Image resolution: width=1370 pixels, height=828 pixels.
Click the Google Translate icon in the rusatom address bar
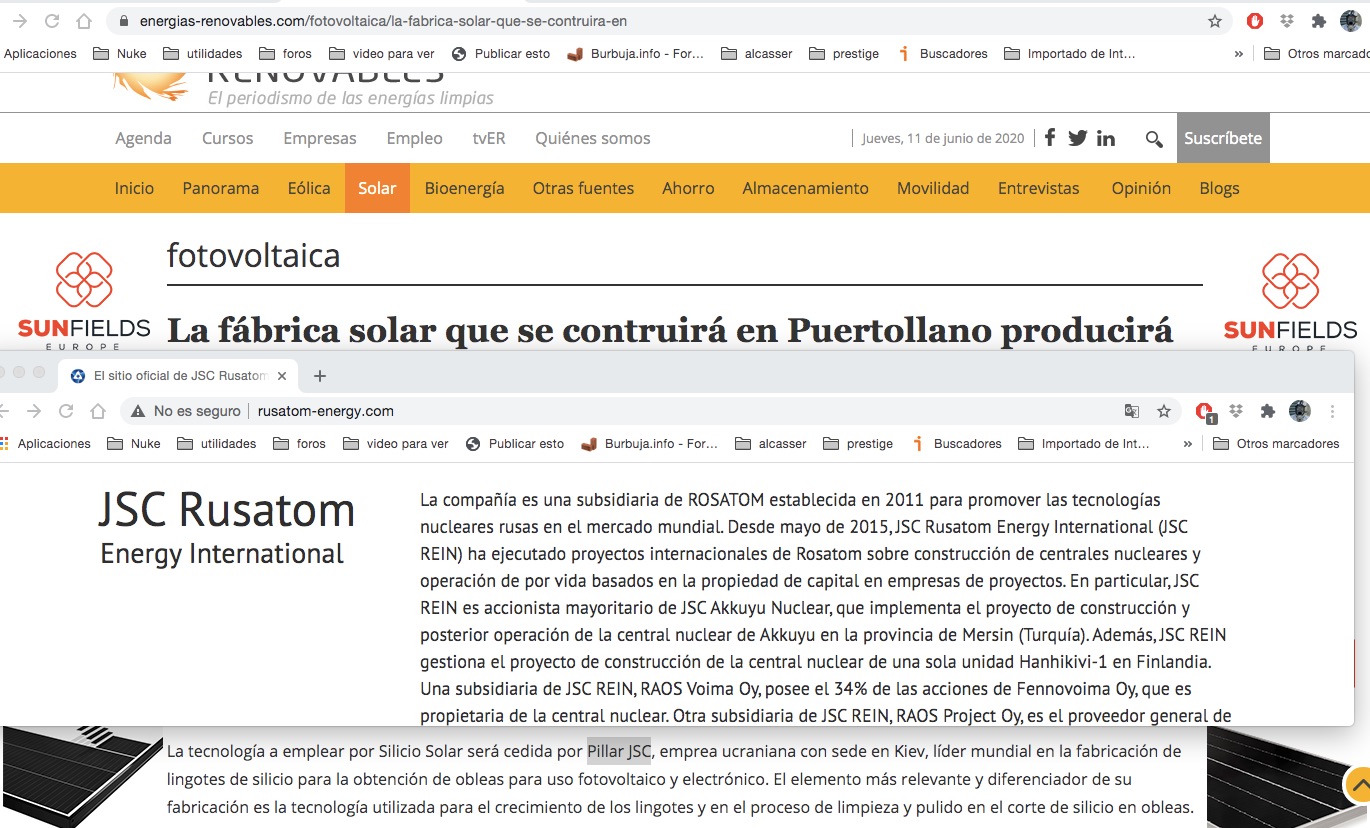tap(1132, 411)
